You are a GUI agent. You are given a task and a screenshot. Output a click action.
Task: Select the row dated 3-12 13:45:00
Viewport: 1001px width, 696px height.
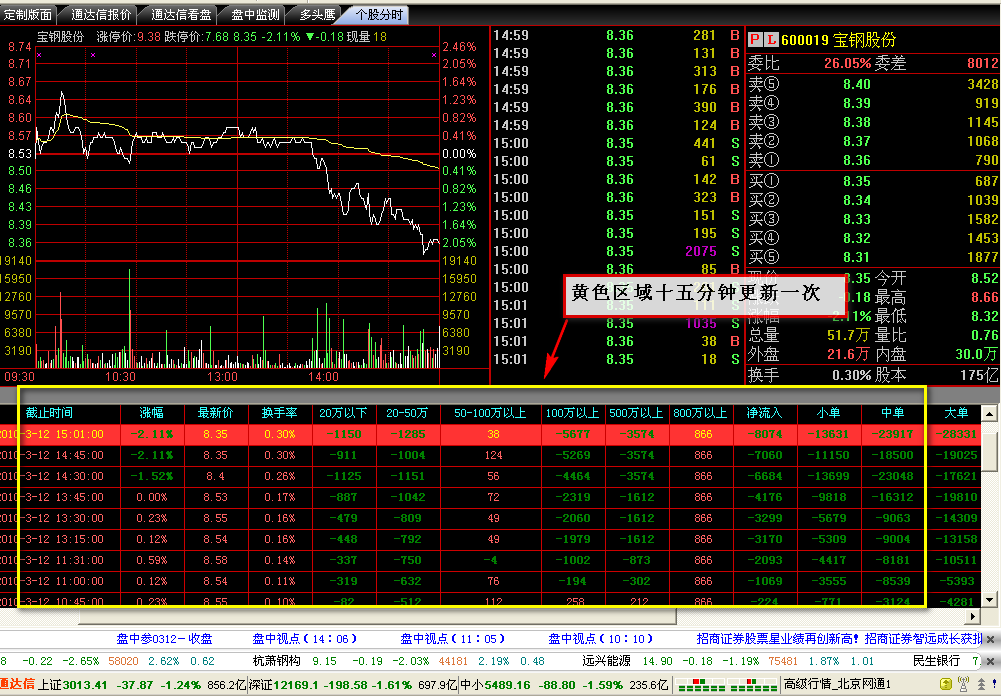489,497
